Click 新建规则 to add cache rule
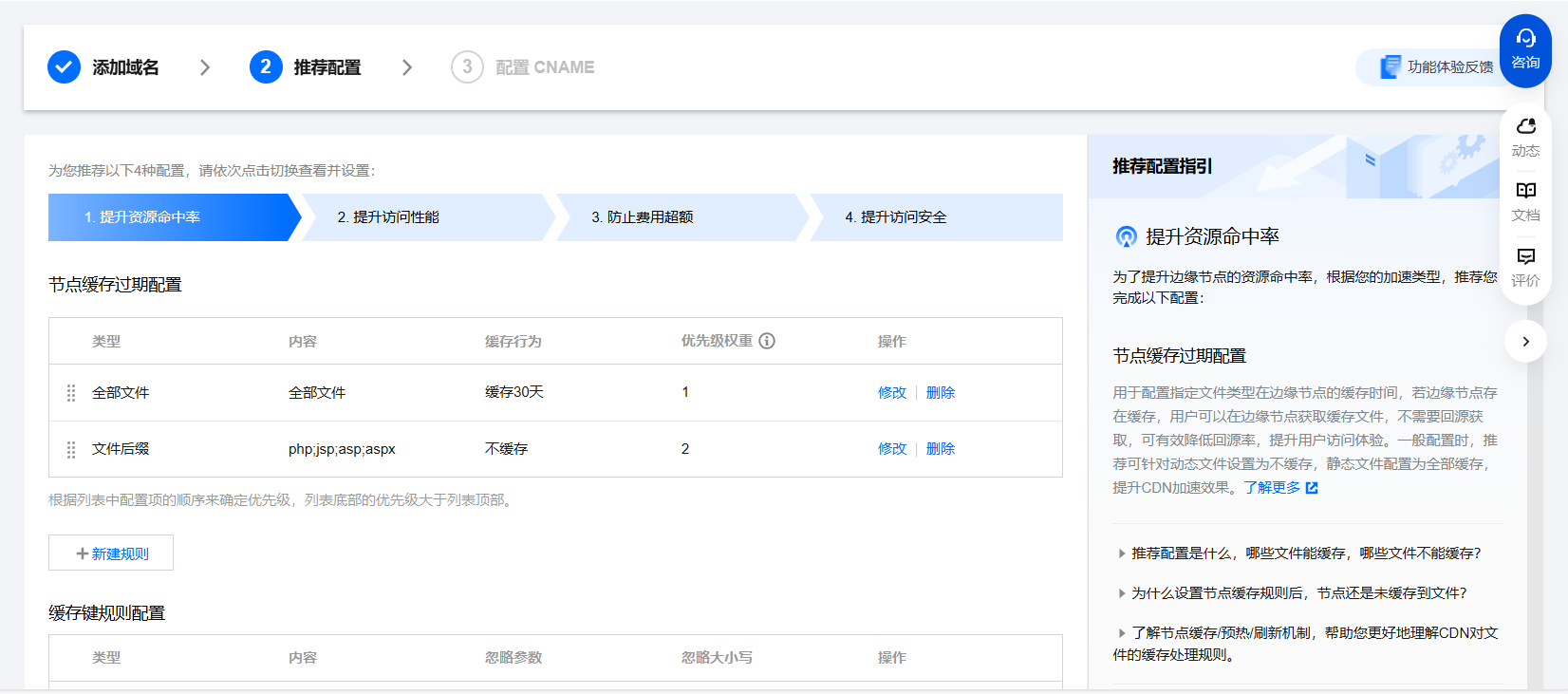 pos(111,553)
